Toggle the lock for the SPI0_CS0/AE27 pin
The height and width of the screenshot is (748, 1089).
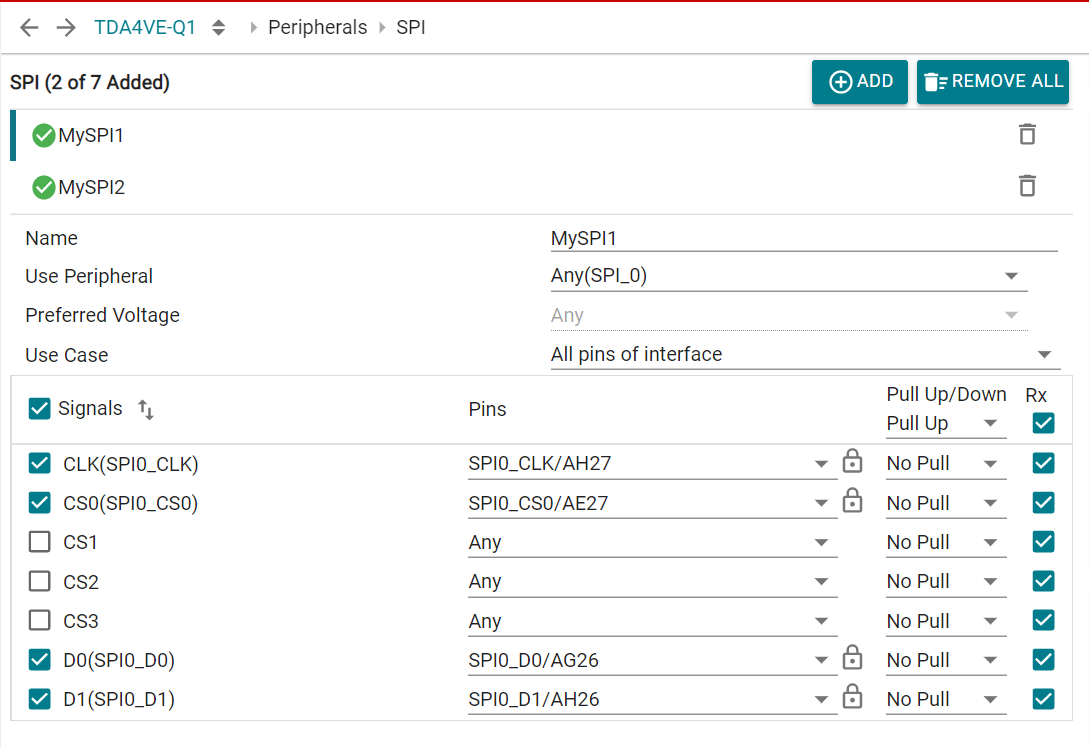coord(852,501)
